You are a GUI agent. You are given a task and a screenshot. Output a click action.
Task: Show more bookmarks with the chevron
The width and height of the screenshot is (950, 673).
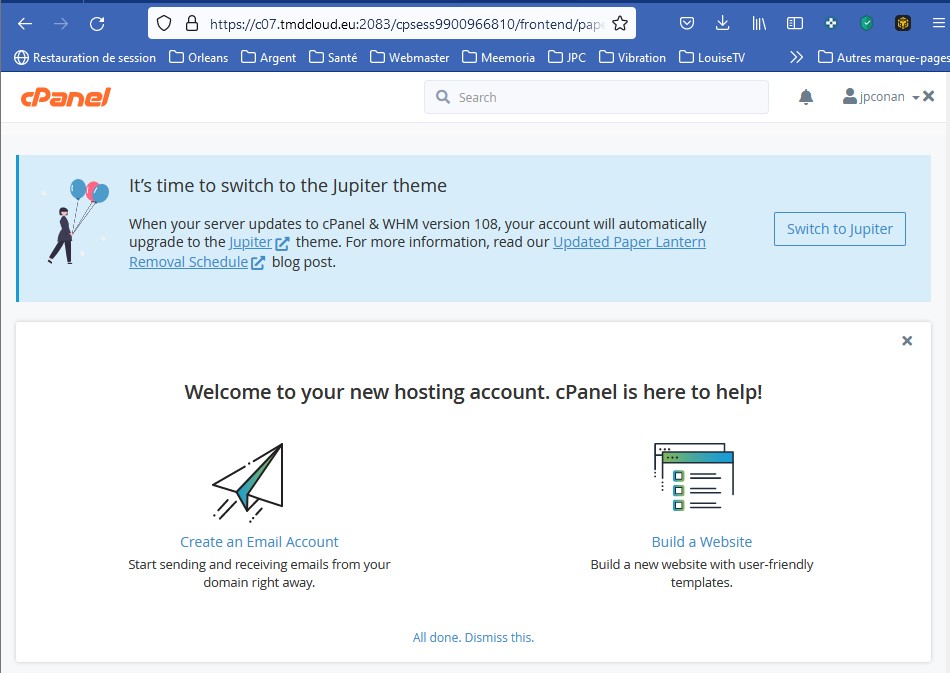pyautogui.click(x=796, y=57)
